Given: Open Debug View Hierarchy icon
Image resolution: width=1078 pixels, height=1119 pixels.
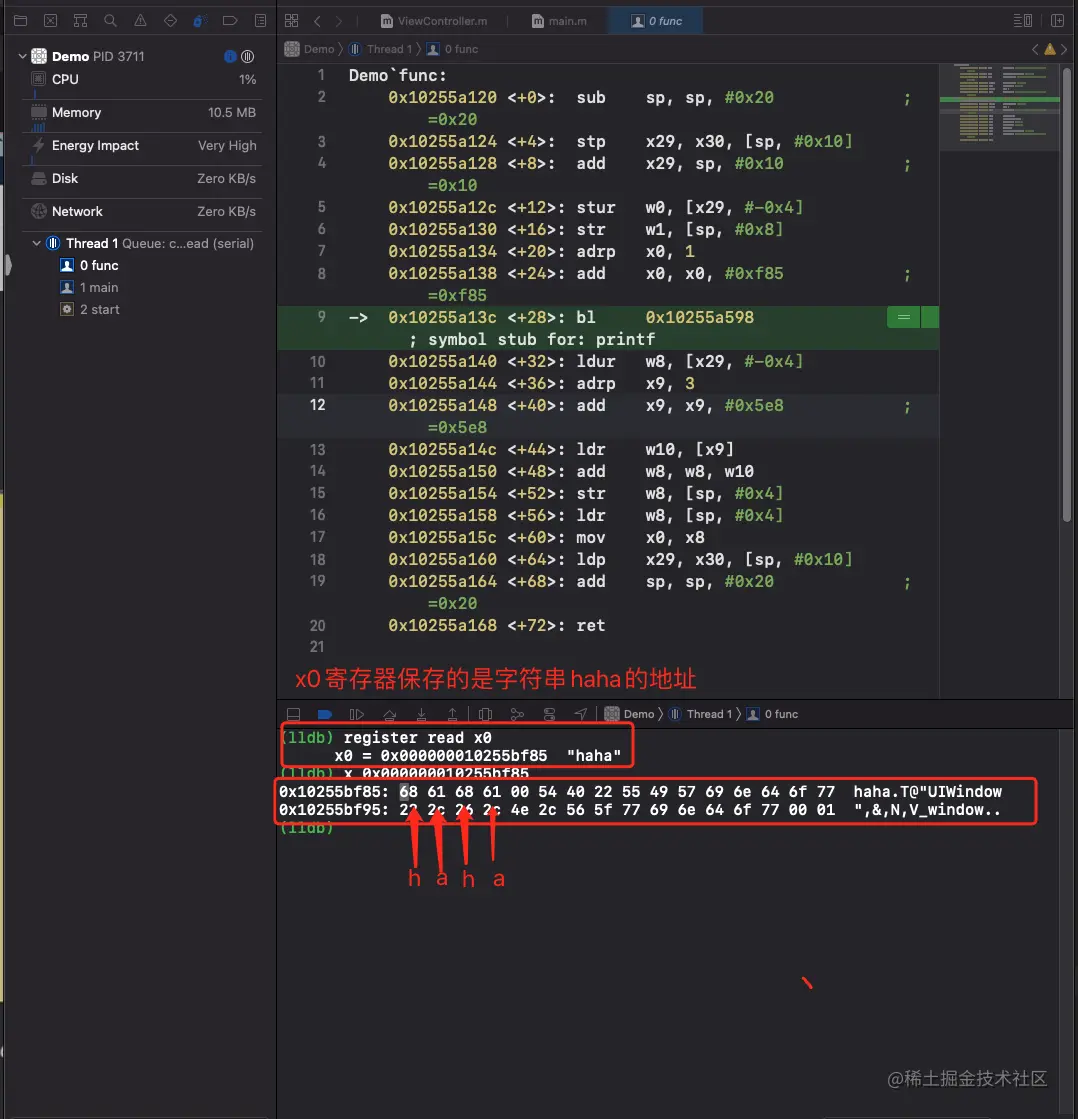Looking at the screenshot, I should pos(486,714).
